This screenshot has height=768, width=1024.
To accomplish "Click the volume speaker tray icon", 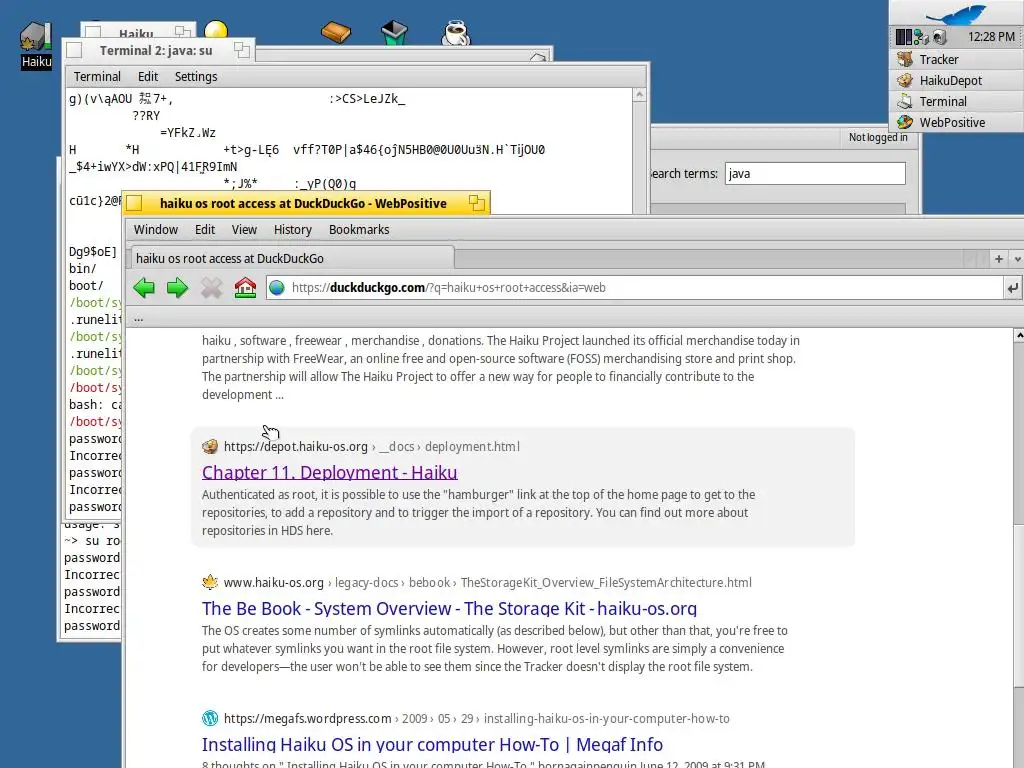I will click(x=940, y=37).
